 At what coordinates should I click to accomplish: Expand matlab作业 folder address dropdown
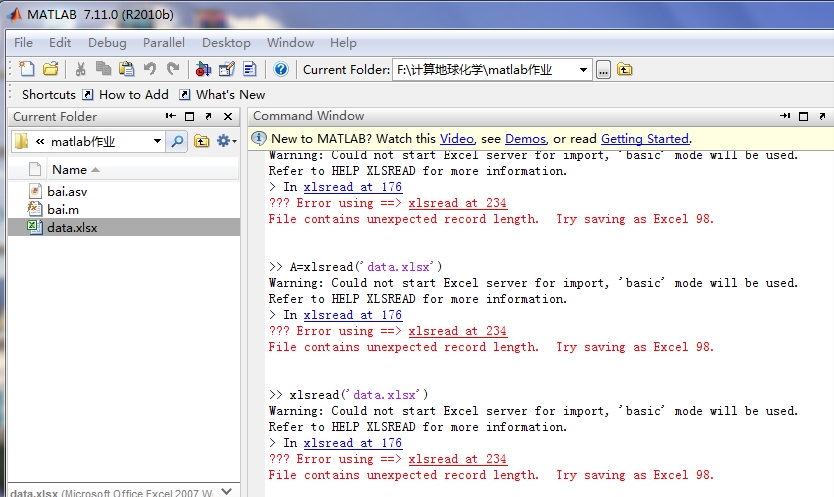tap(157, 141)
